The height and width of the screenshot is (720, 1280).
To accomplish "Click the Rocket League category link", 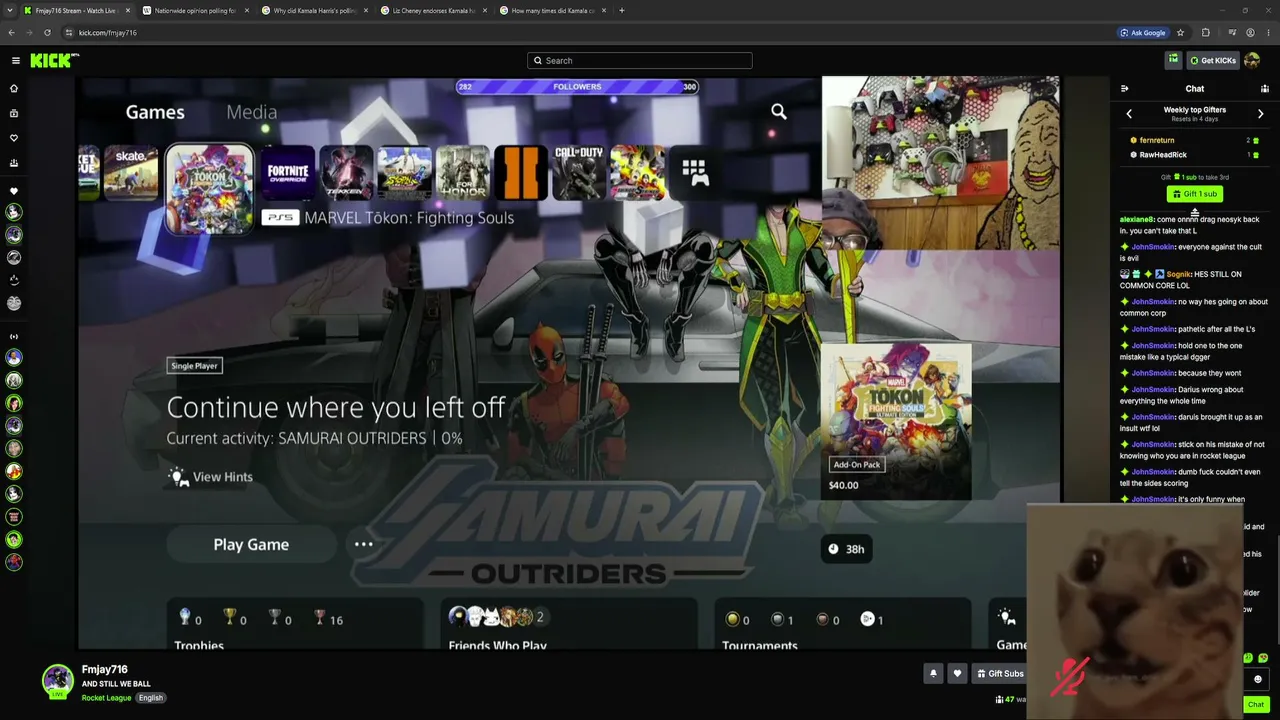I will [x=106, y=698].
